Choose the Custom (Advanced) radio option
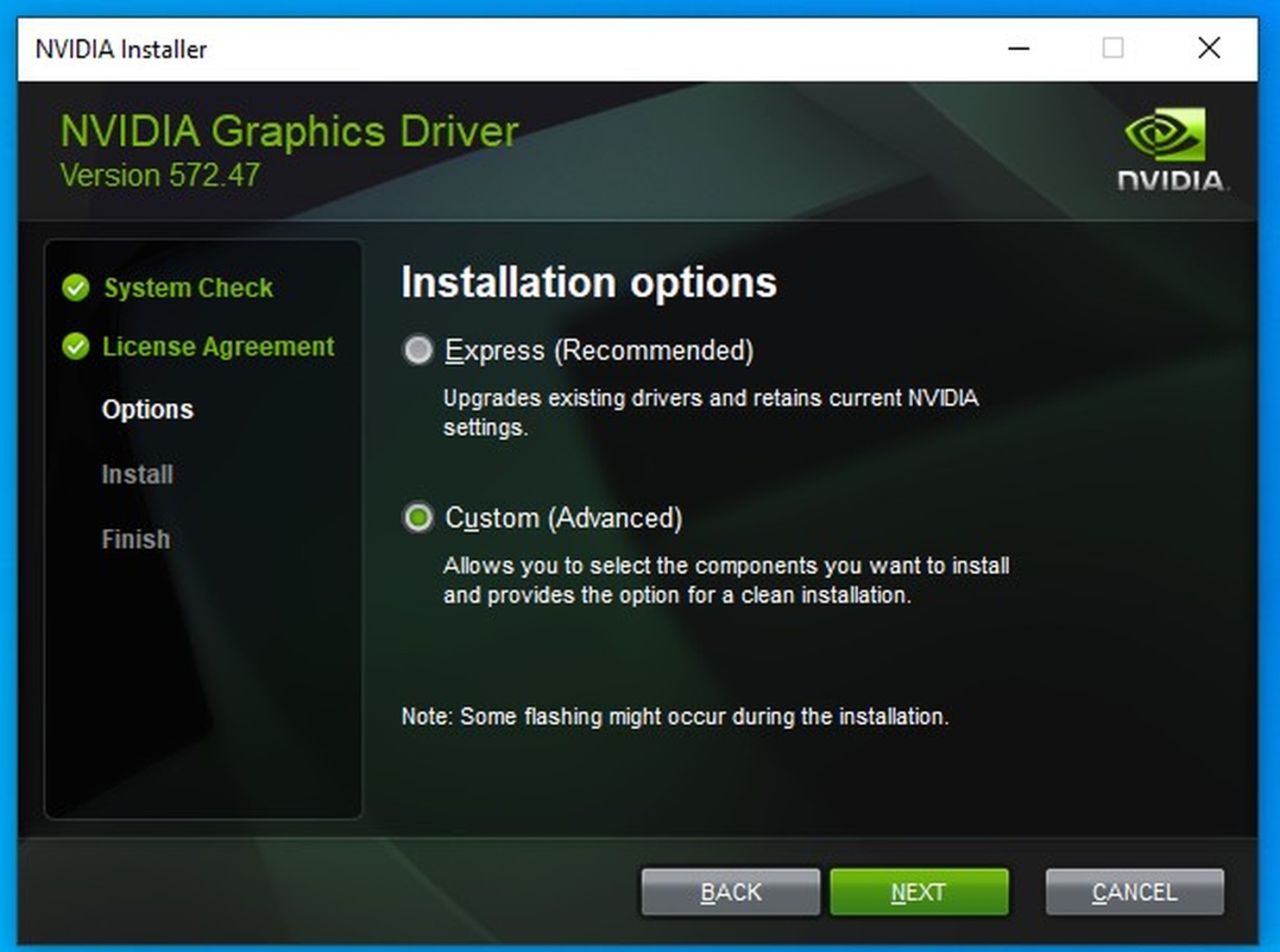 point(419,518)
